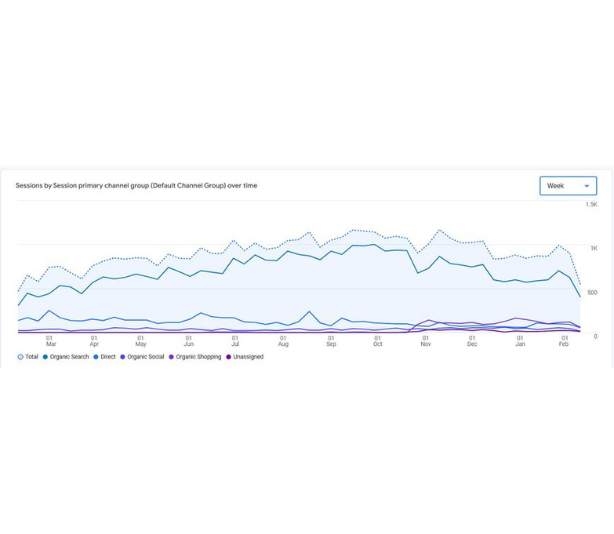Toggle the Unassigned legend item
Image resolution: width=614 pixels, height=534 pixels.
tap(248, 357)
